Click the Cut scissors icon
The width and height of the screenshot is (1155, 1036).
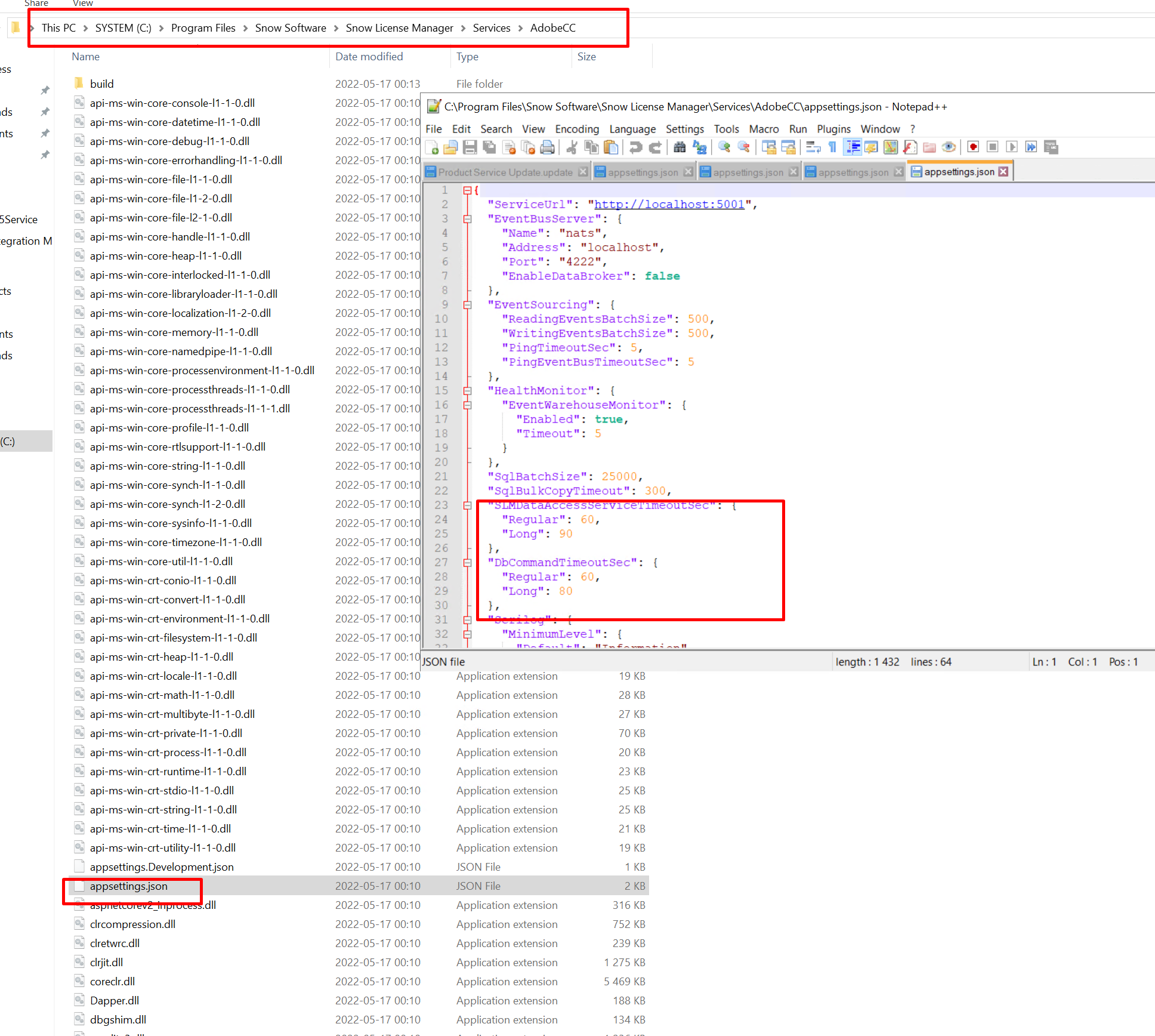coord(572,147)
